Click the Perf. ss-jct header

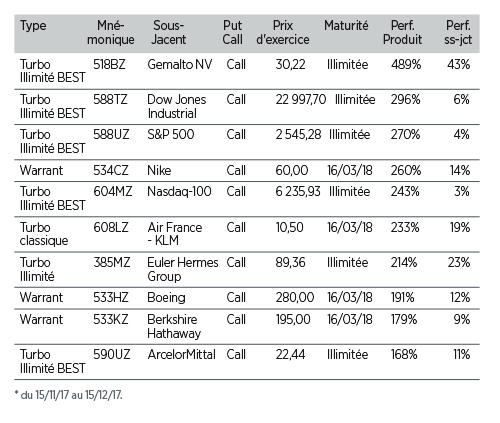click(x=458, y=32)
